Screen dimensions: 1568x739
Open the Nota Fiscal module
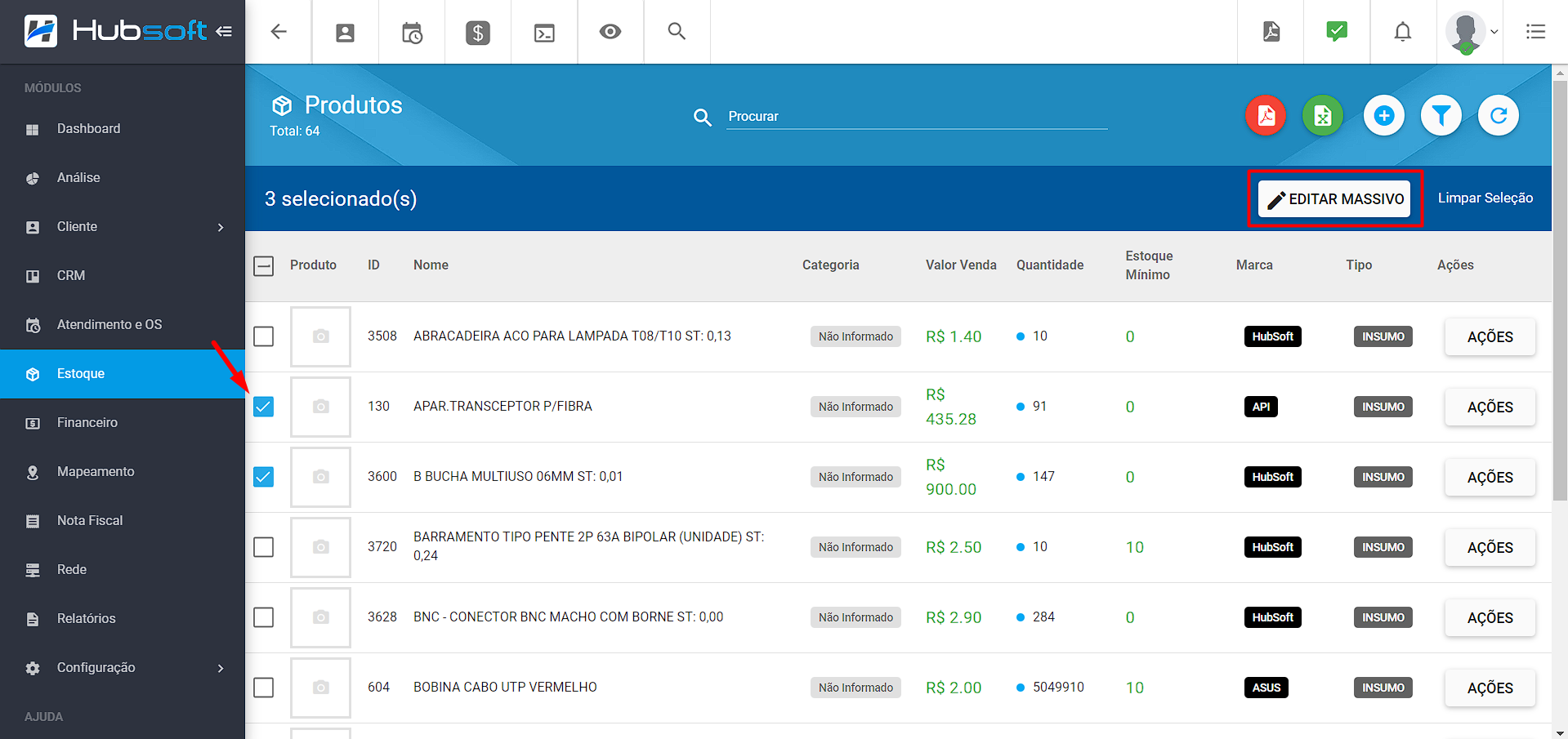click(123, 521)
